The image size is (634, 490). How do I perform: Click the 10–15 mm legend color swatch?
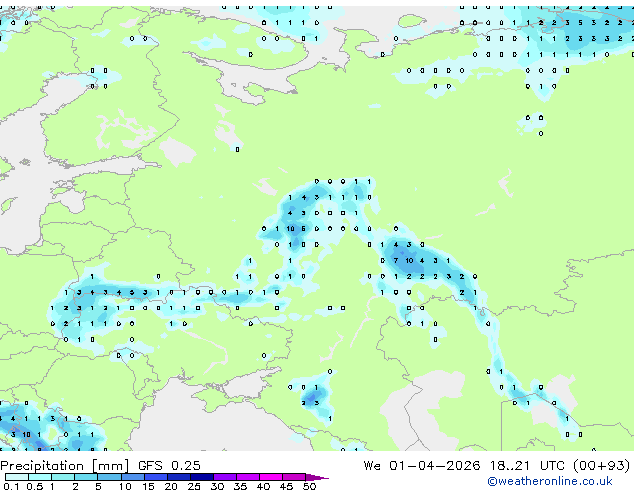(x=133, y=477)
